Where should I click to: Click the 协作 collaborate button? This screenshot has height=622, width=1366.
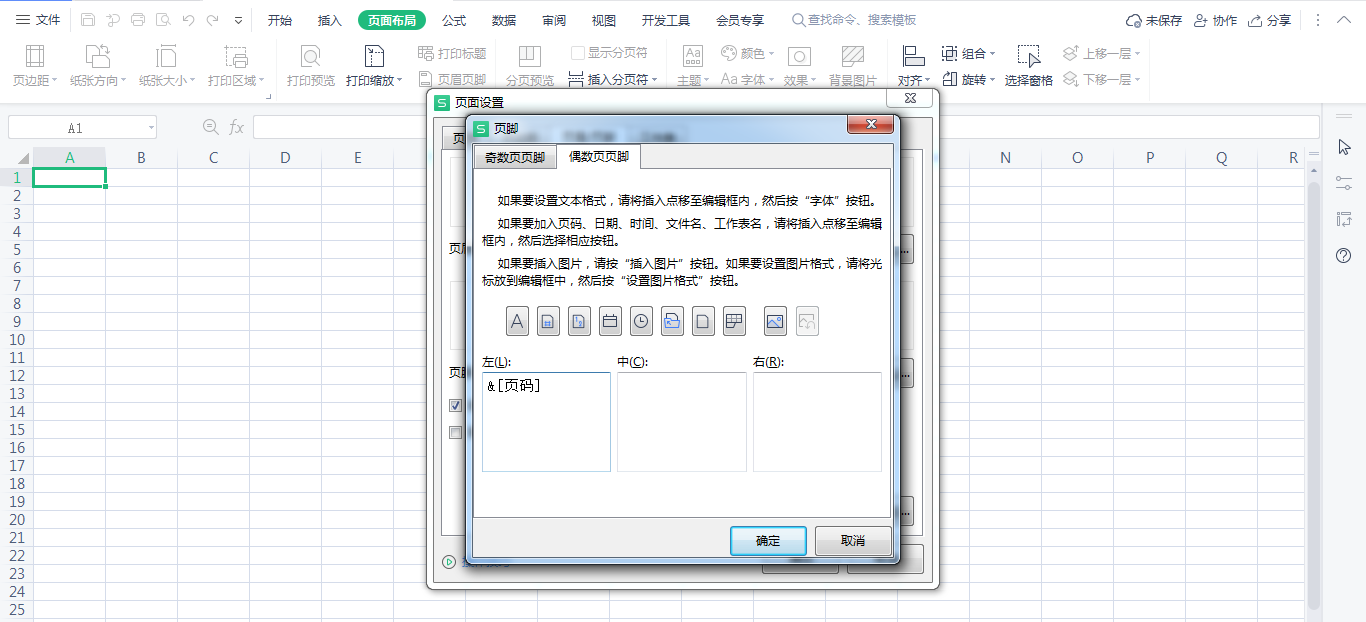(1215, 20)
